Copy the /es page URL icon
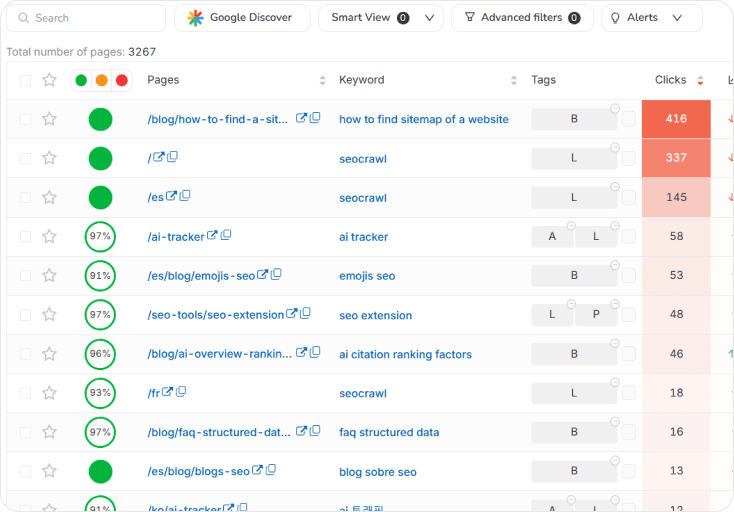This screenshot has height=512, width=734. coord(185,195)
